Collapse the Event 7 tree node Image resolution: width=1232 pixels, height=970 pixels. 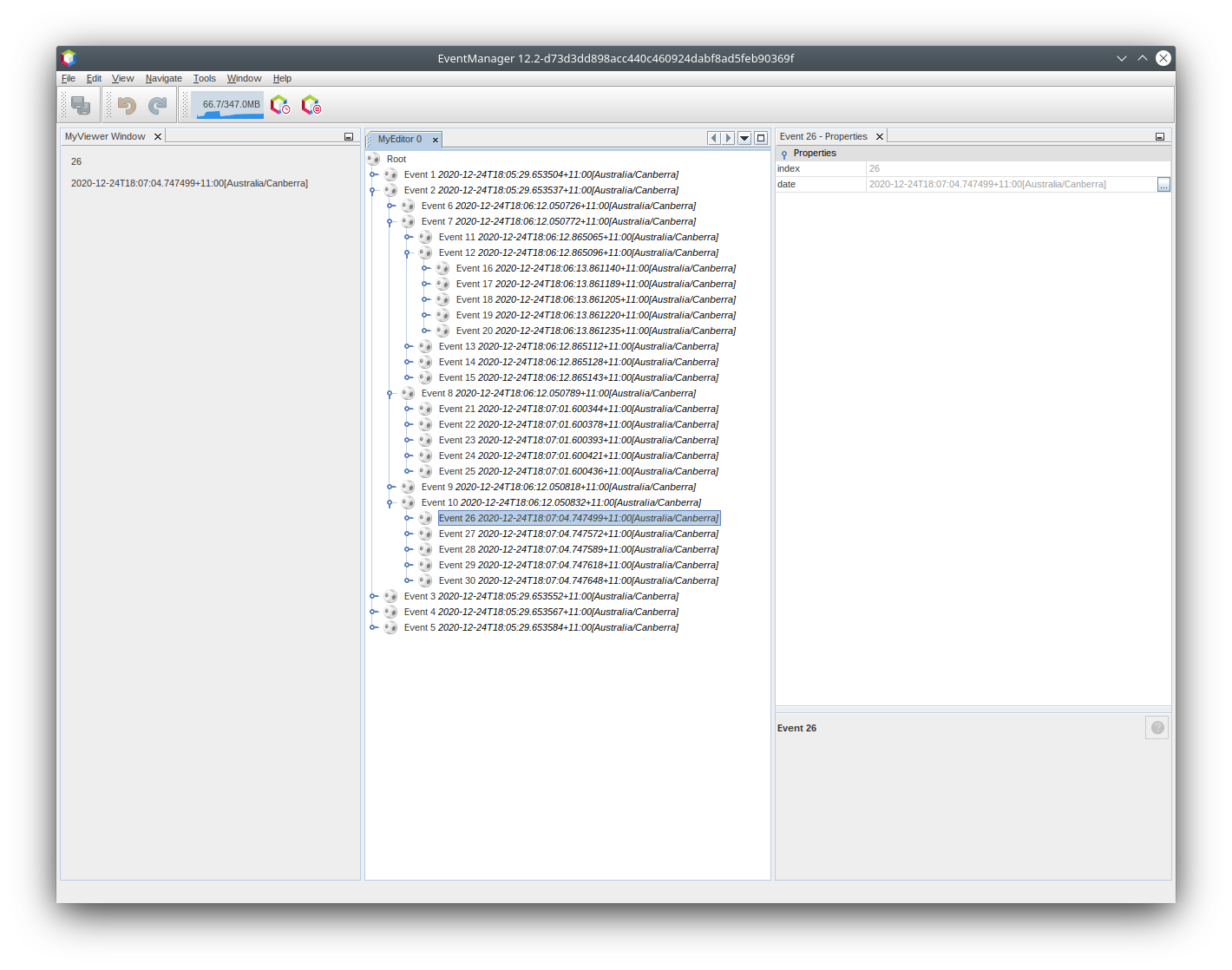pos(390,222)
